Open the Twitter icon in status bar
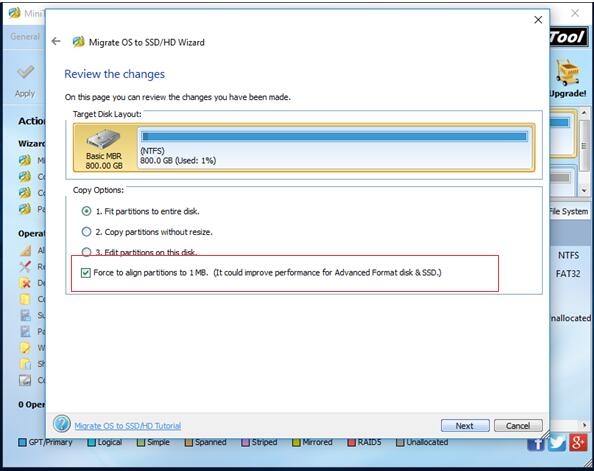 click(x=557, y=443)
